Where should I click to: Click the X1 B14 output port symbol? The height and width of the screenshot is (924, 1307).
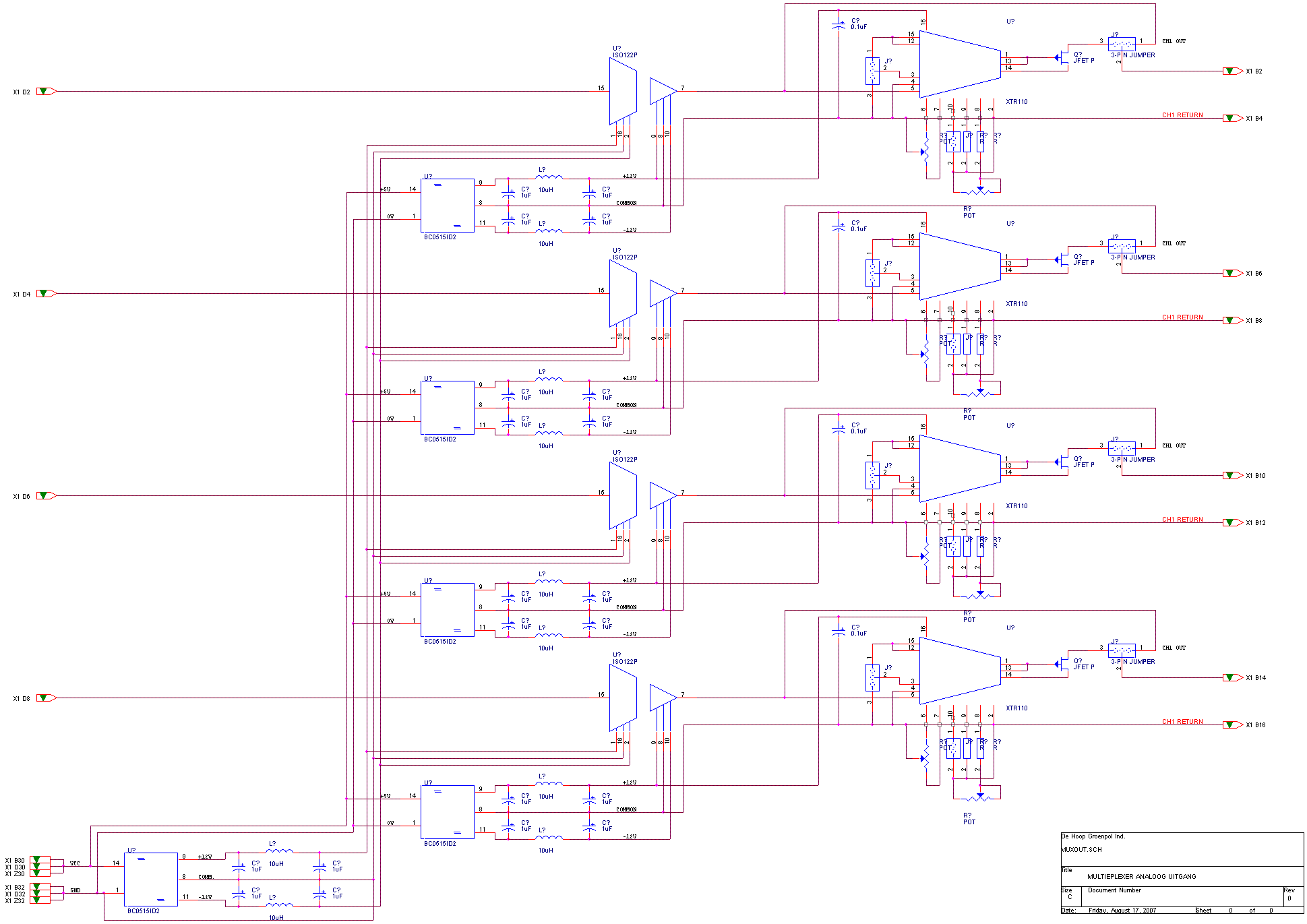[1232, 677]
